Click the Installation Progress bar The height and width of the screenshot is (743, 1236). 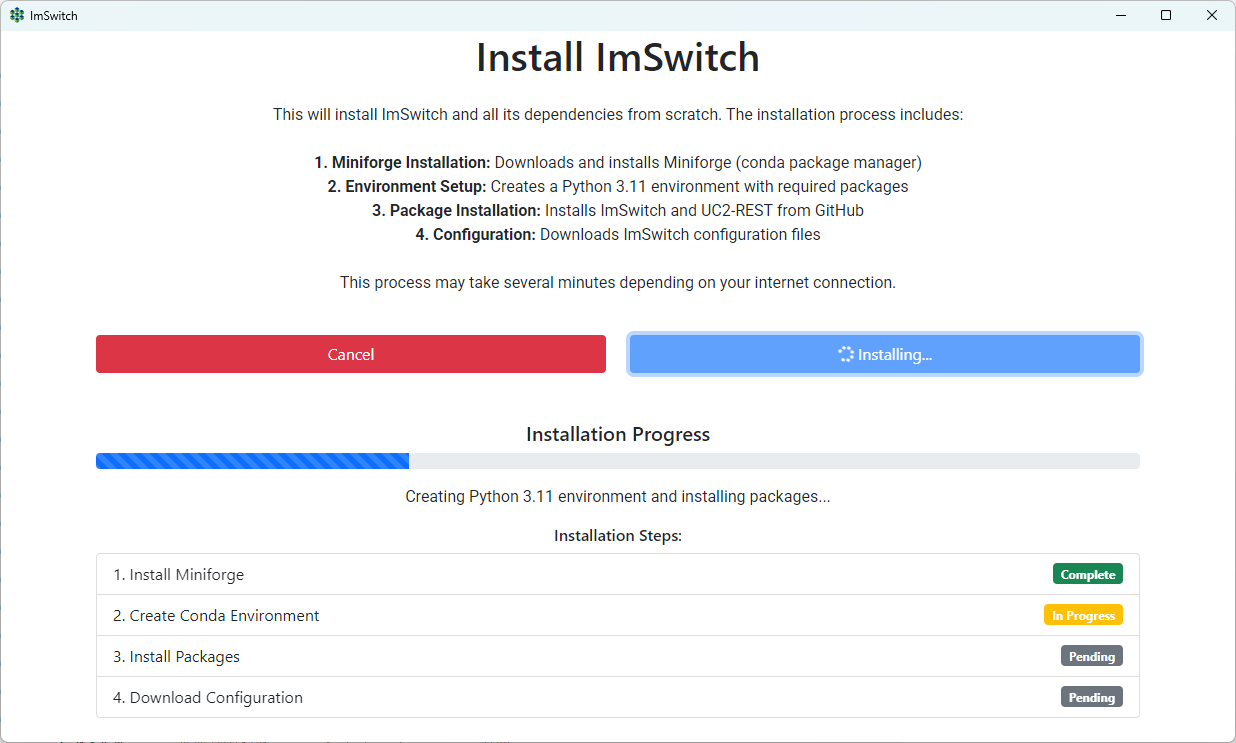pyautogui.click(x=618, y=461)
